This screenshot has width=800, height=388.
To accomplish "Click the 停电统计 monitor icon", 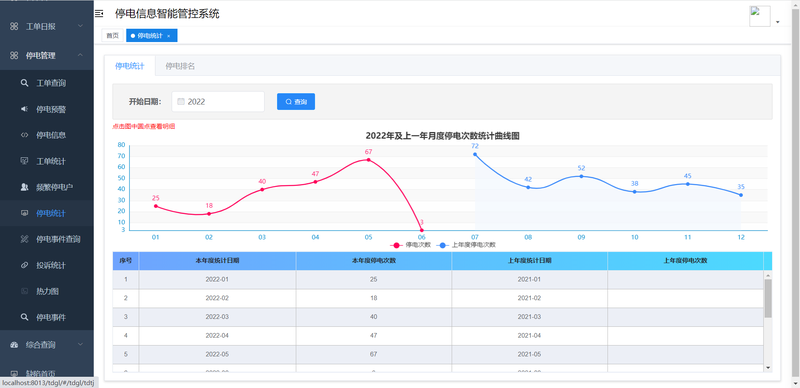I will pos(24,213).
